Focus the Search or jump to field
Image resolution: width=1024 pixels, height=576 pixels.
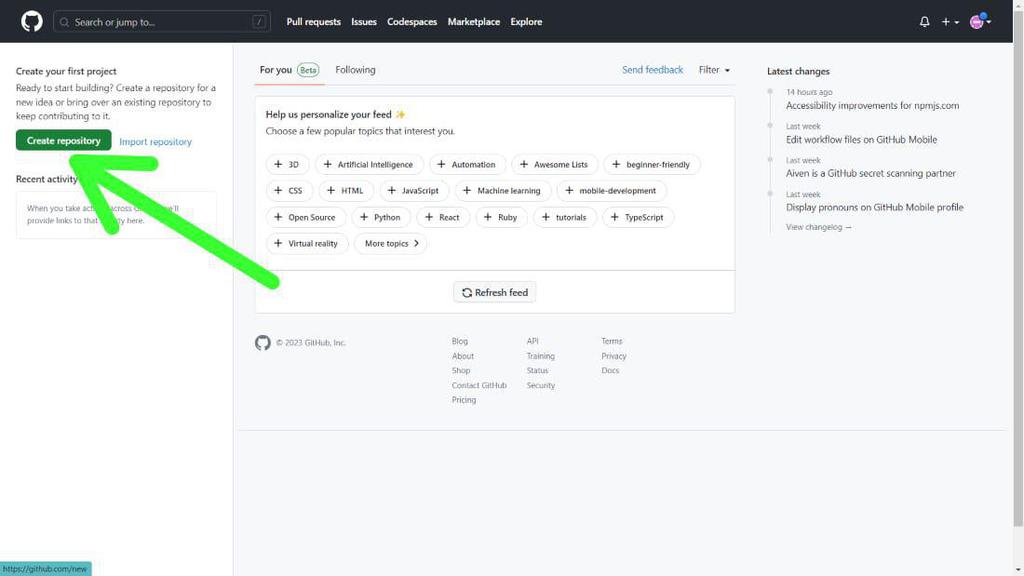click(x=162, y=22)
